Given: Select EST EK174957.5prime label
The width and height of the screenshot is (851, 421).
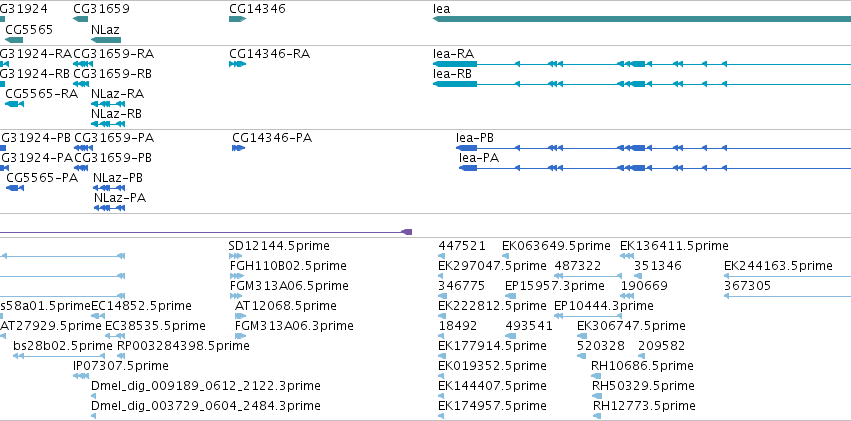Looking at the screenshot, I should point(492,406).
